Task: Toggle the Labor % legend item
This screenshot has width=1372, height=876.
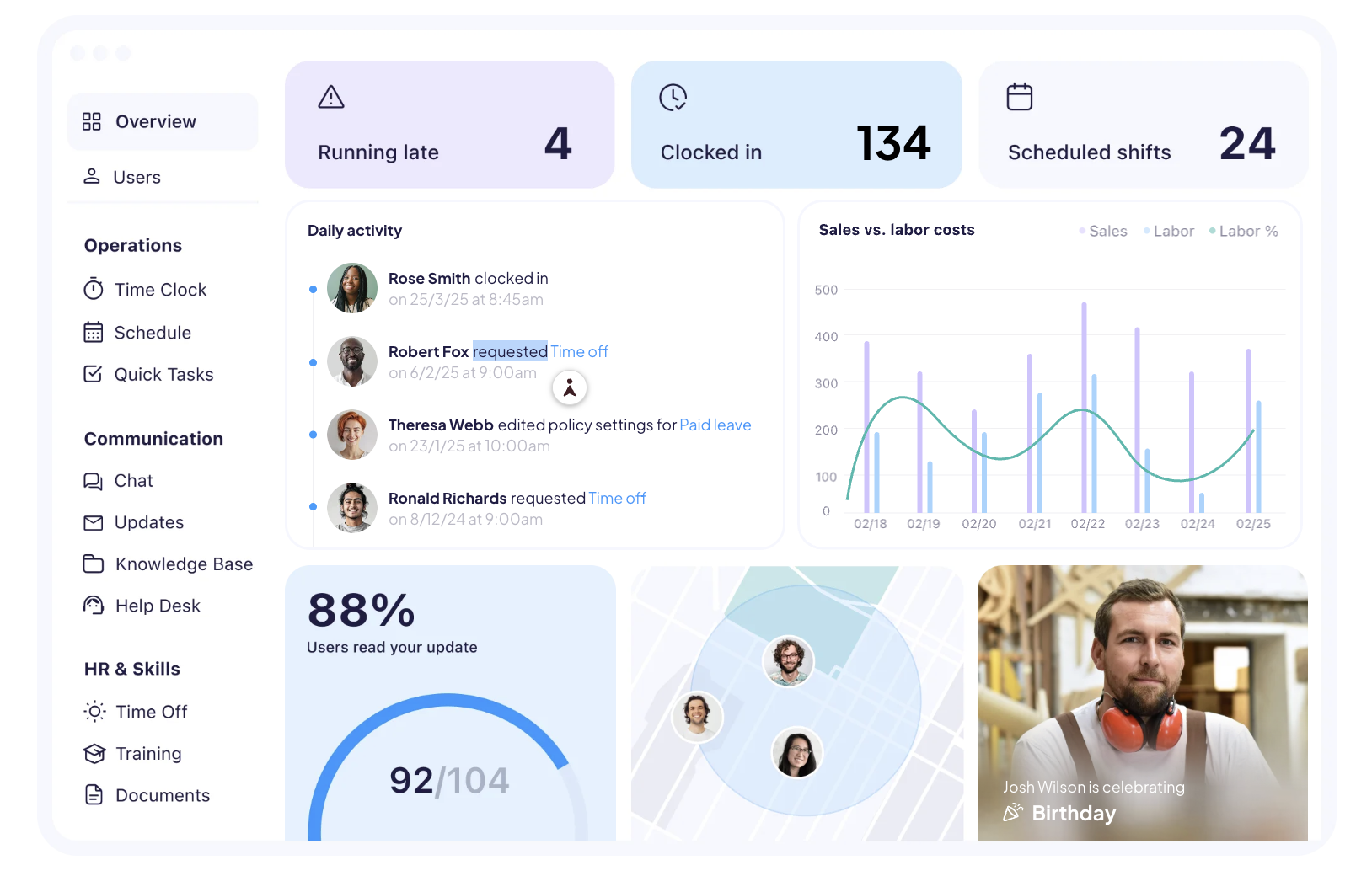Action: 1244,231
